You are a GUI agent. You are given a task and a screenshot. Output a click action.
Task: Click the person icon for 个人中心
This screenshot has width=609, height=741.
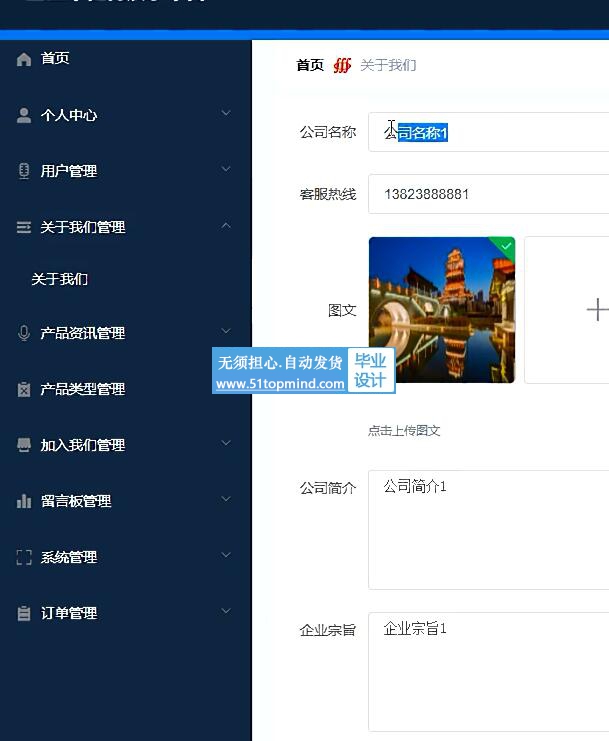(24, 115)
